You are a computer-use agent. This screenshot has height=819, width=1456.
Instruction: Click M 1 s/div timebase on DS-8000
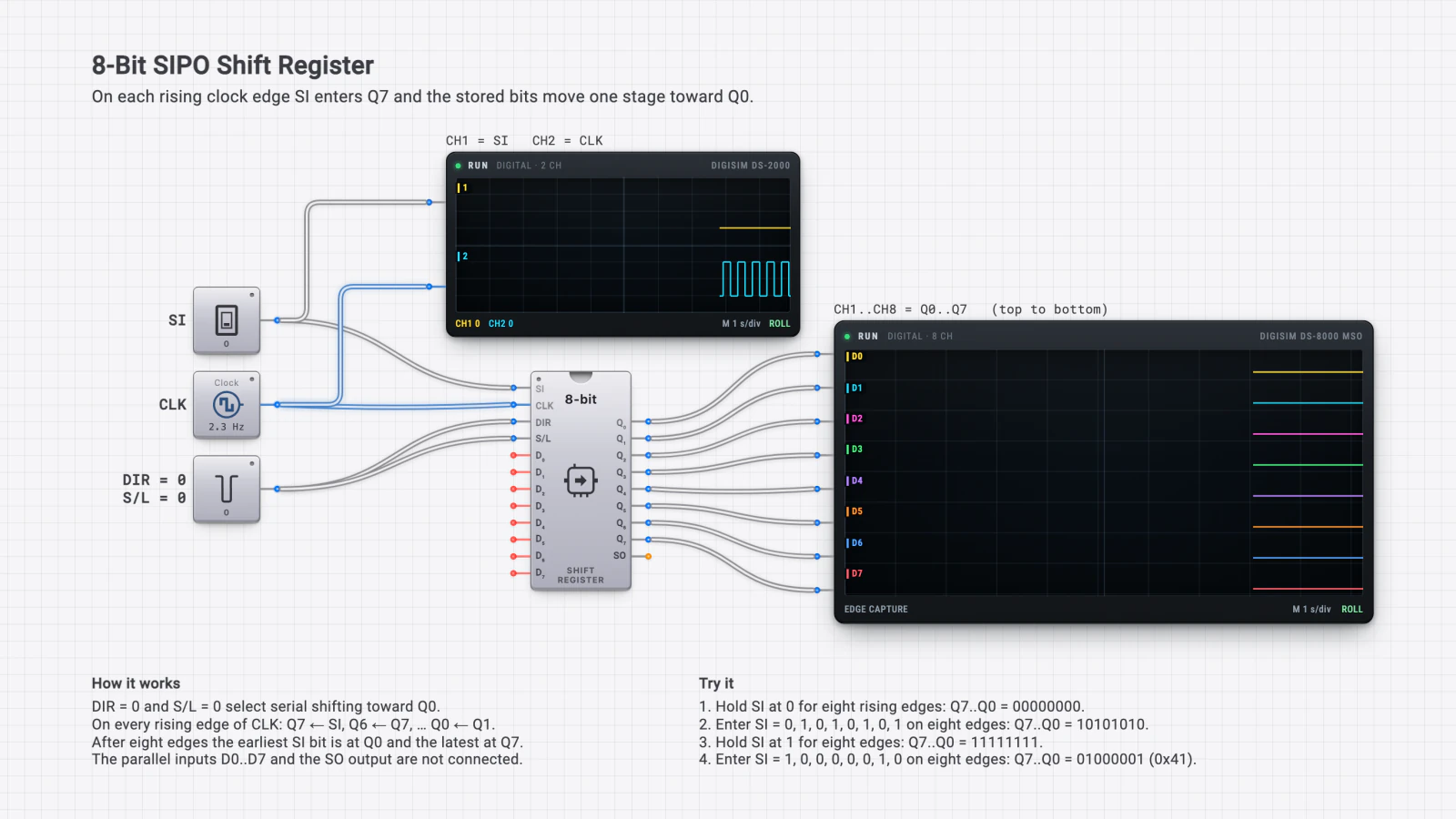[x=1311, y=610]
